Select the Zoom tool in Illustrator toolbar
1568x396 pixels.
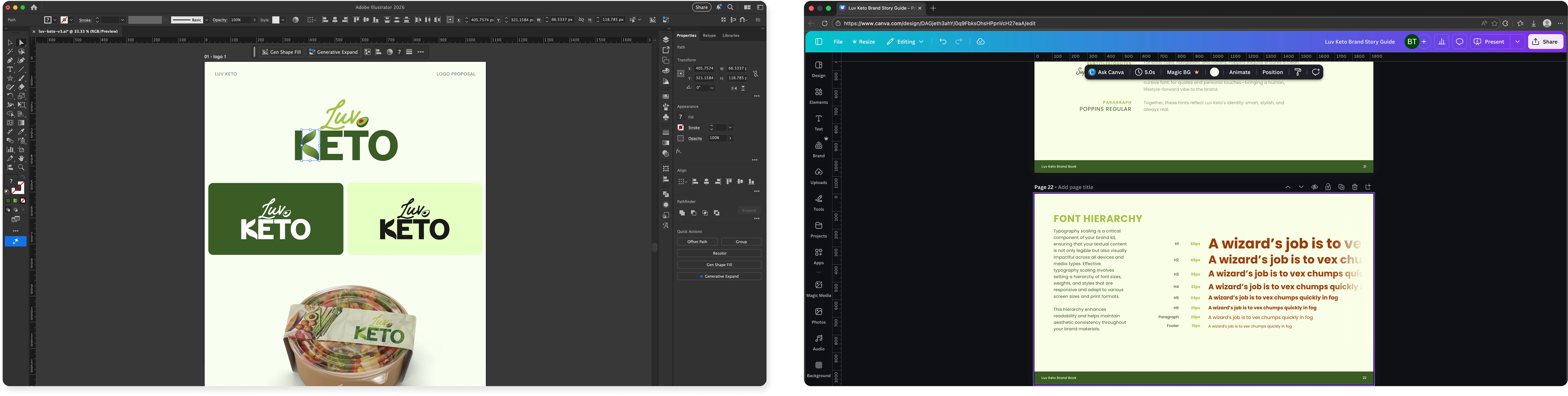21,167
